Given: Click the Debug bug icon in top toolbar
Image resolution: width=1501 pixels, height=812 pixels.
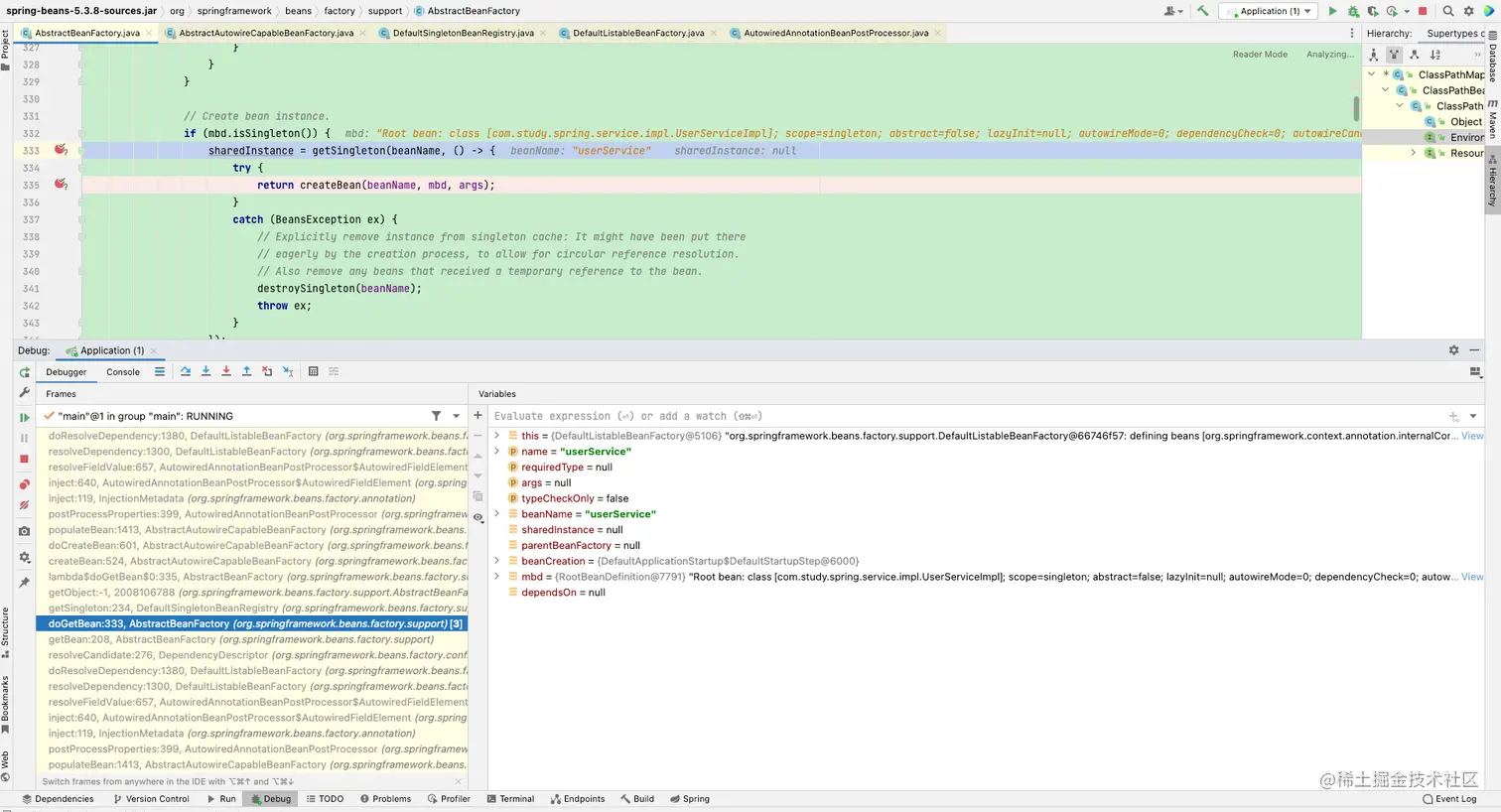Looking at the screenshot, I should [1352, 11].
